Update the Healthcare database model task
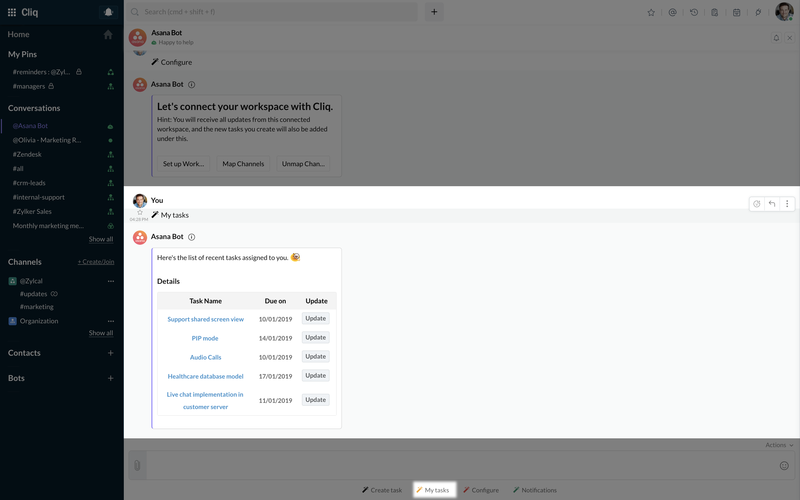Viewport: 800px width, 500px height. click(315, 376)
